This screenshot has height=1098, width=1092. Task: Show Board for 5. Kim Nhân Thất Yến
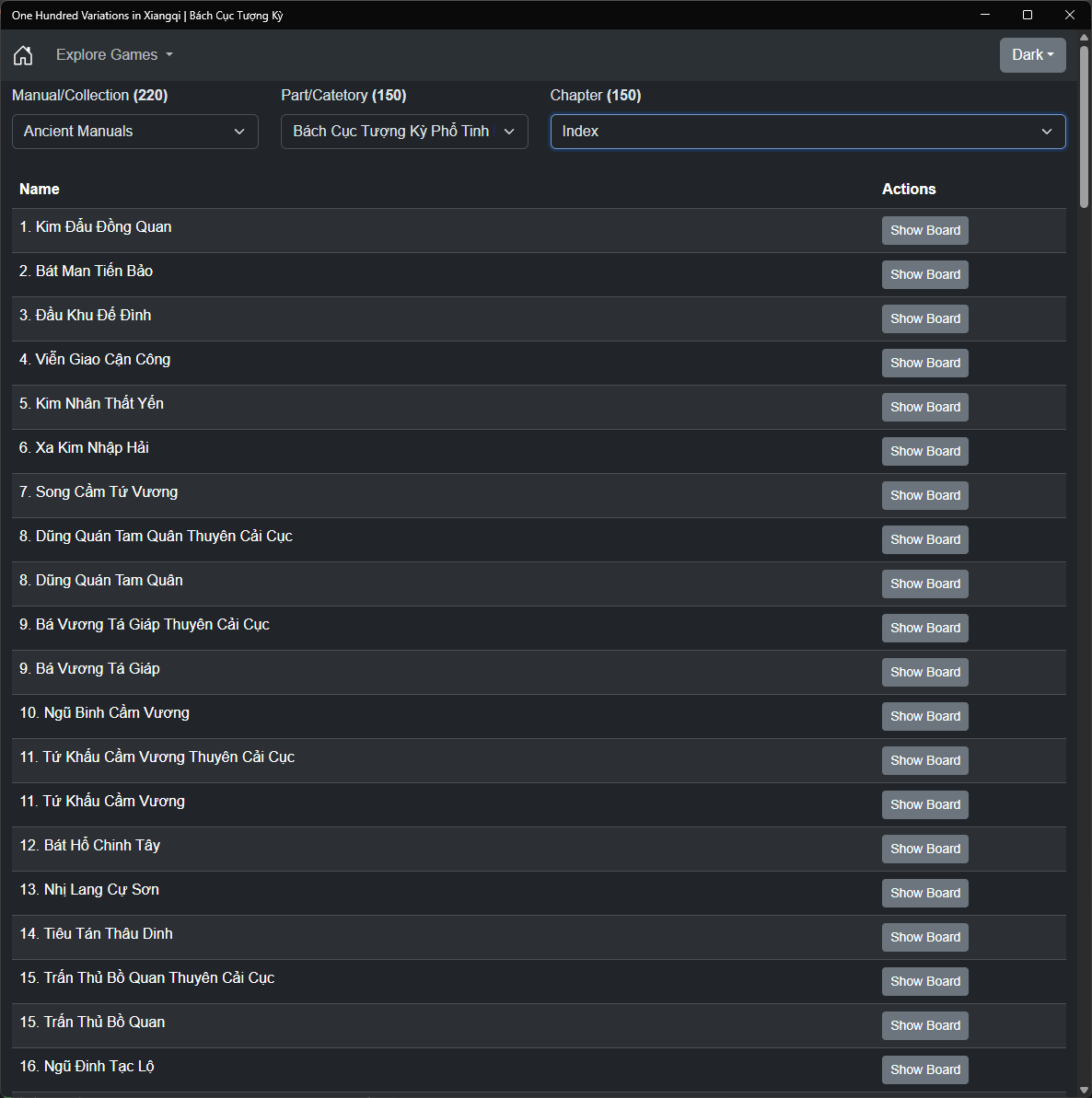point(924,407)
